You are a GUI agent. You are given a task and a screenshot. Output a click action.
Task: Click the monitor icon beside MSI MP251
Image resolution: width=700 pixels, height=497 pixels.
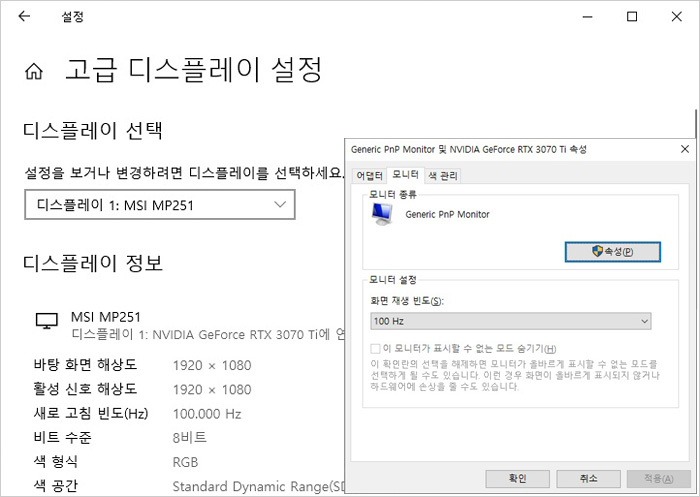pyautogui.click(x=47, y=321)
